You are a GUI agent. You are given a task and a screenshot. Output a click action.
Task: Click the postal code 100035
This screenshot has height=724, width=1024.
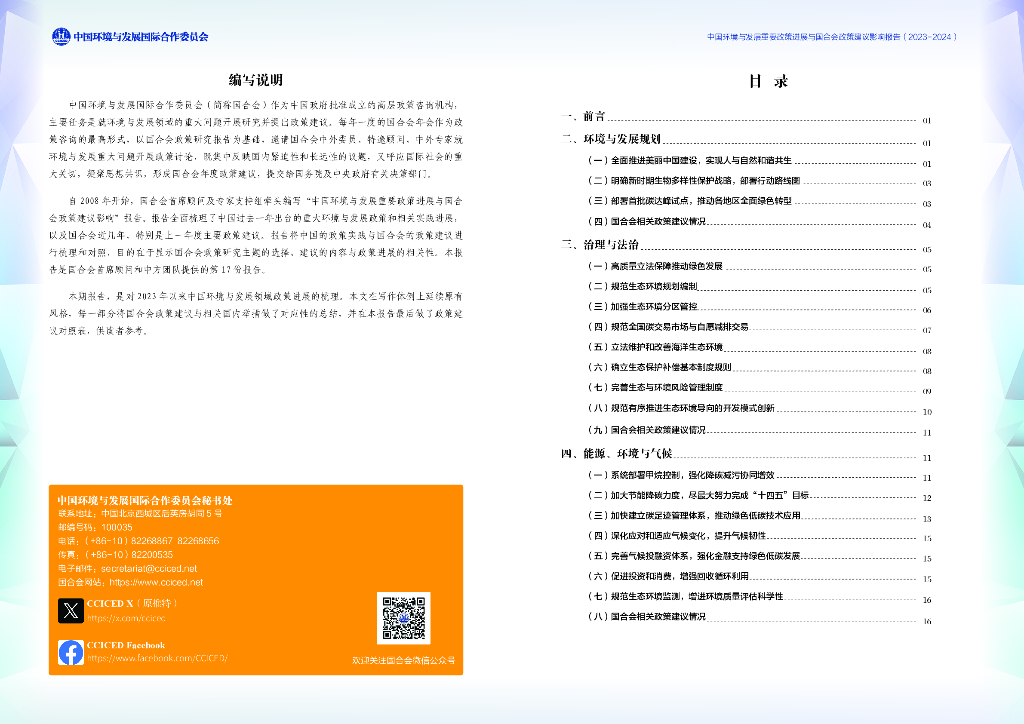click(117, 527)
